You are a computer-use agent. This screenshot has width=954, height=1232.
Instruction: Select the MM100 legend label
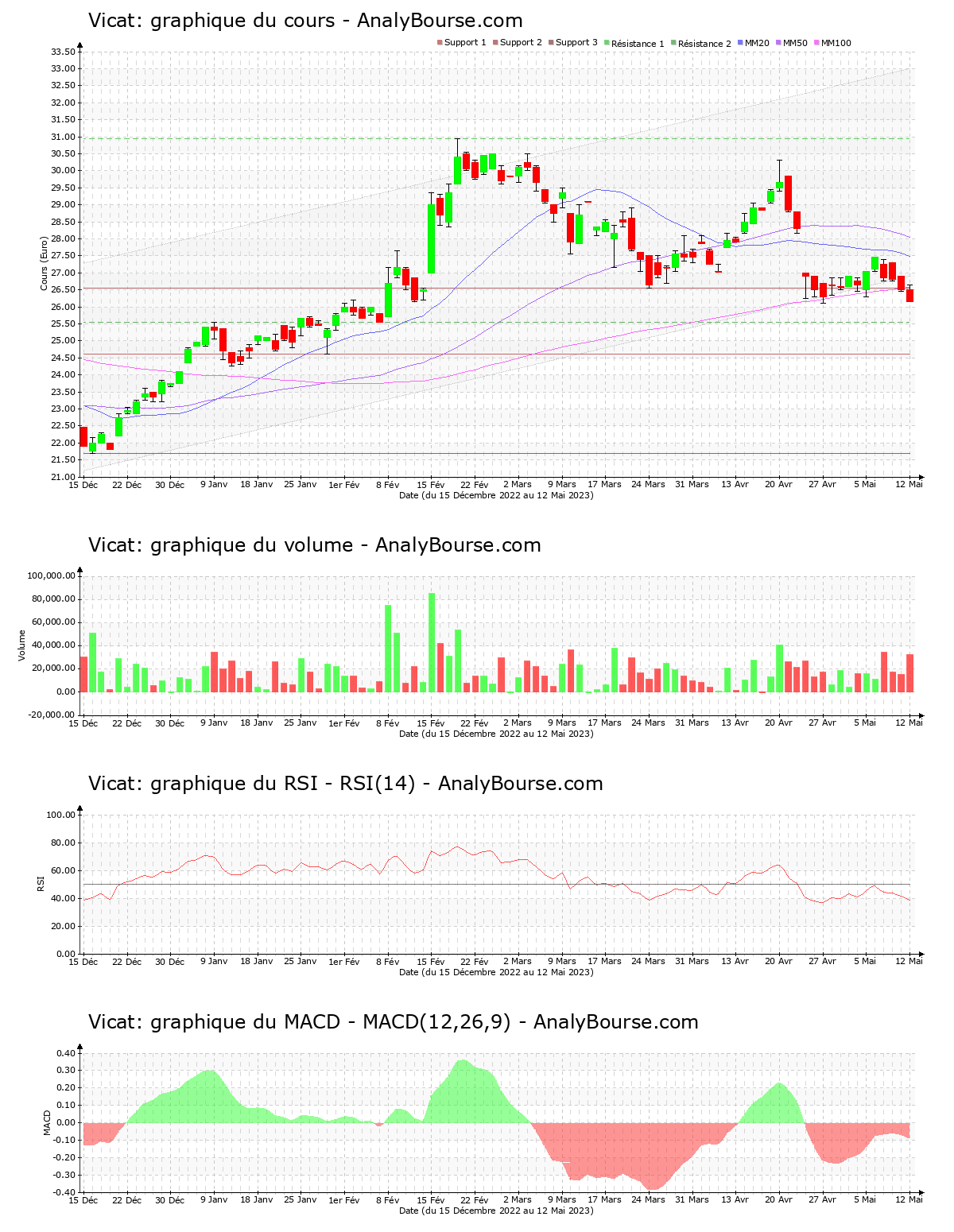836,43
